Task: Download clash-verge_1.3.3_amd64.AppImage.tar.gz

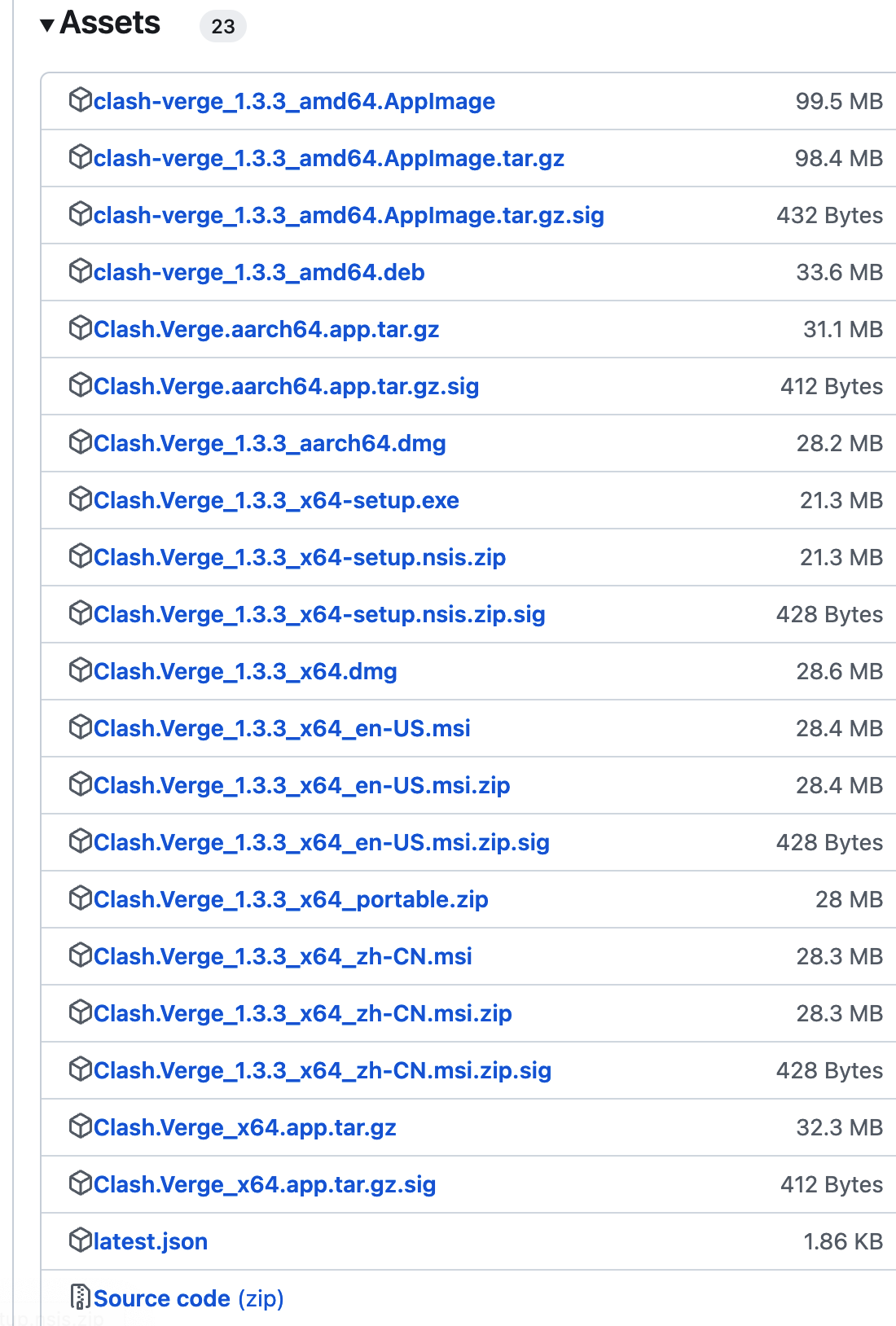Action: tap(329, 158)
